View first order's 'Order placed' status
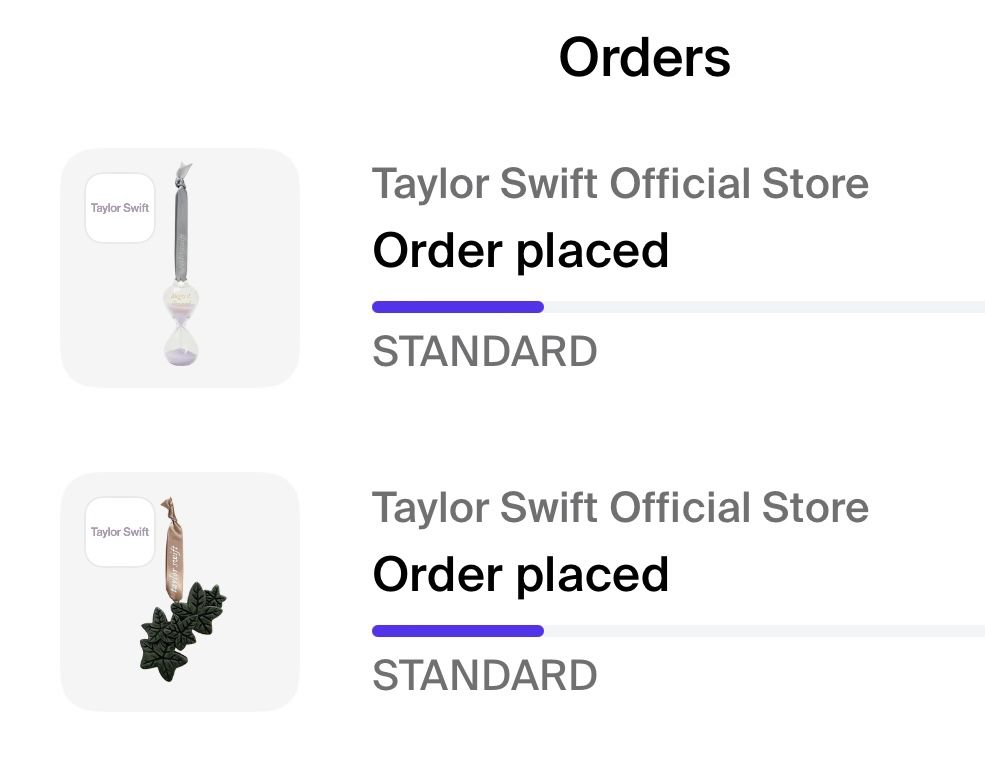This screenshot has width=985, height=776. pyautogui.click(x=520, y=251)
